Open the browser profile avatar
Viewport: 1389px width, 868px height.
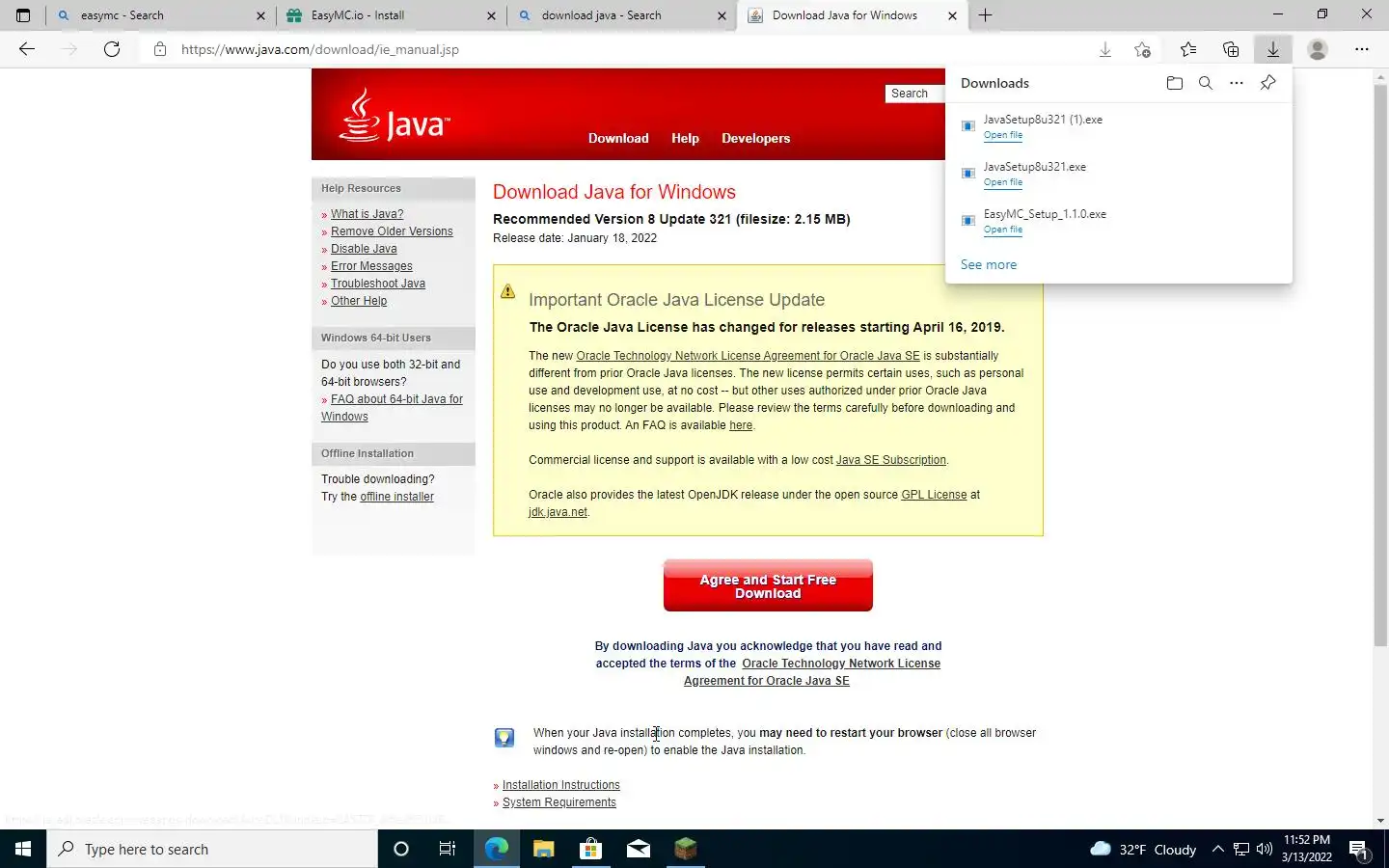click(1318, 49)
